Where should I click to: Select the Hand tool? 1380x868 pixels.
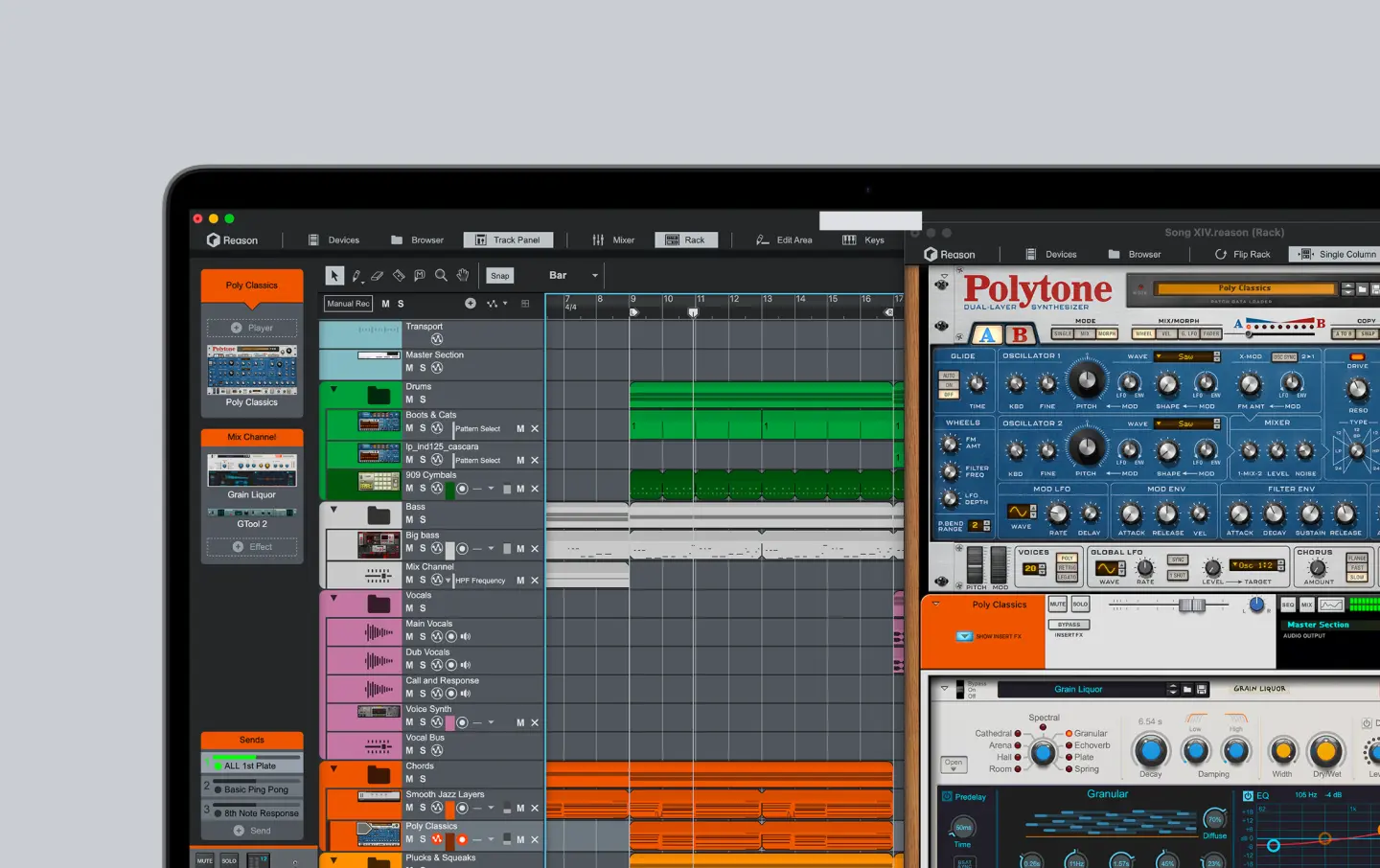tap(463, 276)
